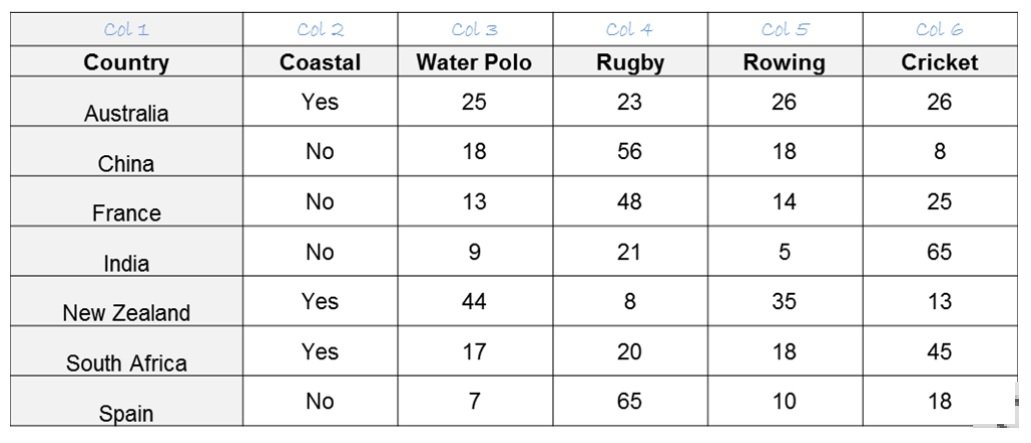Click the China country cell
This screenshot has width=1031, height=443.
[126, 163]
